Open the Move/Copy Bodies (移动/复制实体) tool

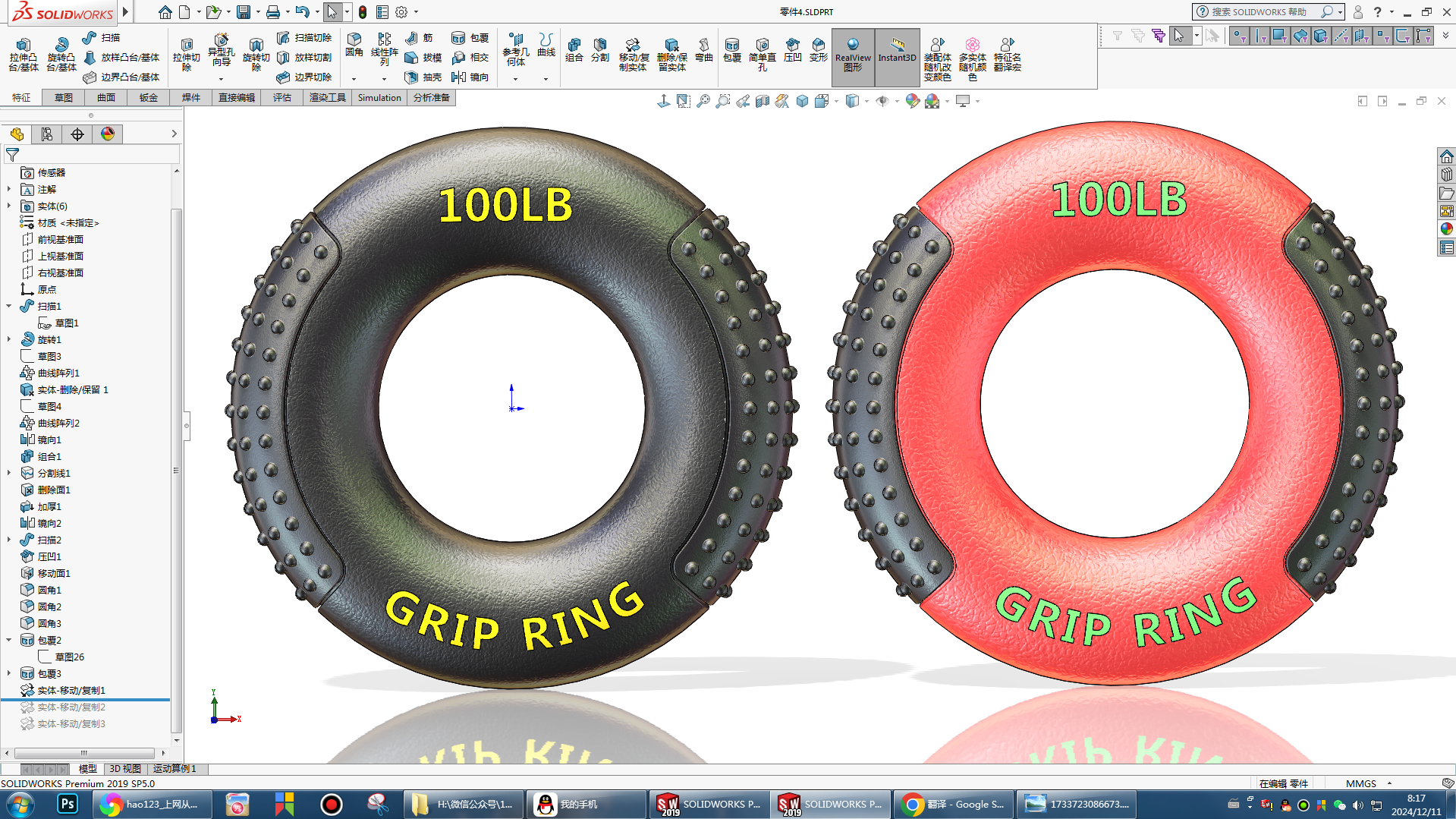click(x=633, y=55)
